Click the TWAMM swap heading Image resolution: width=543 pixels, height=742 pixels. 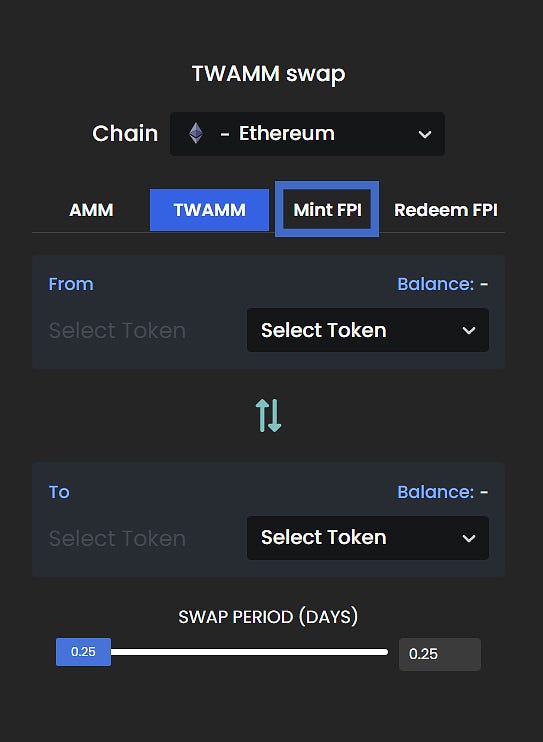[268, 74]
